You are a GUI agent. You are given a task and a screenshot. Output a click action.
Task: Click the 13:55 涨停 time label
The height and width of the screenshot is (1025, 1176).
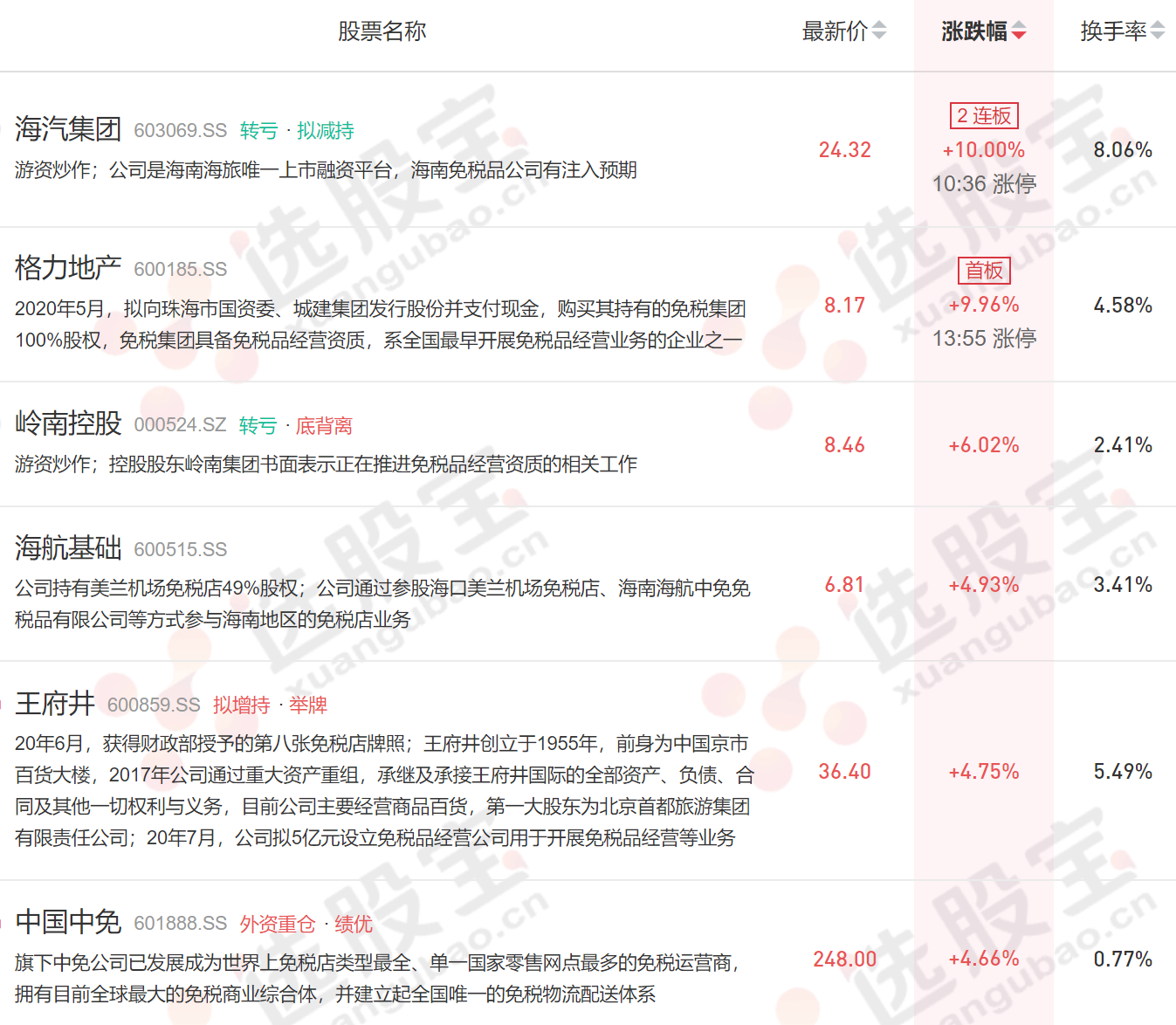[x=984, y=339]
